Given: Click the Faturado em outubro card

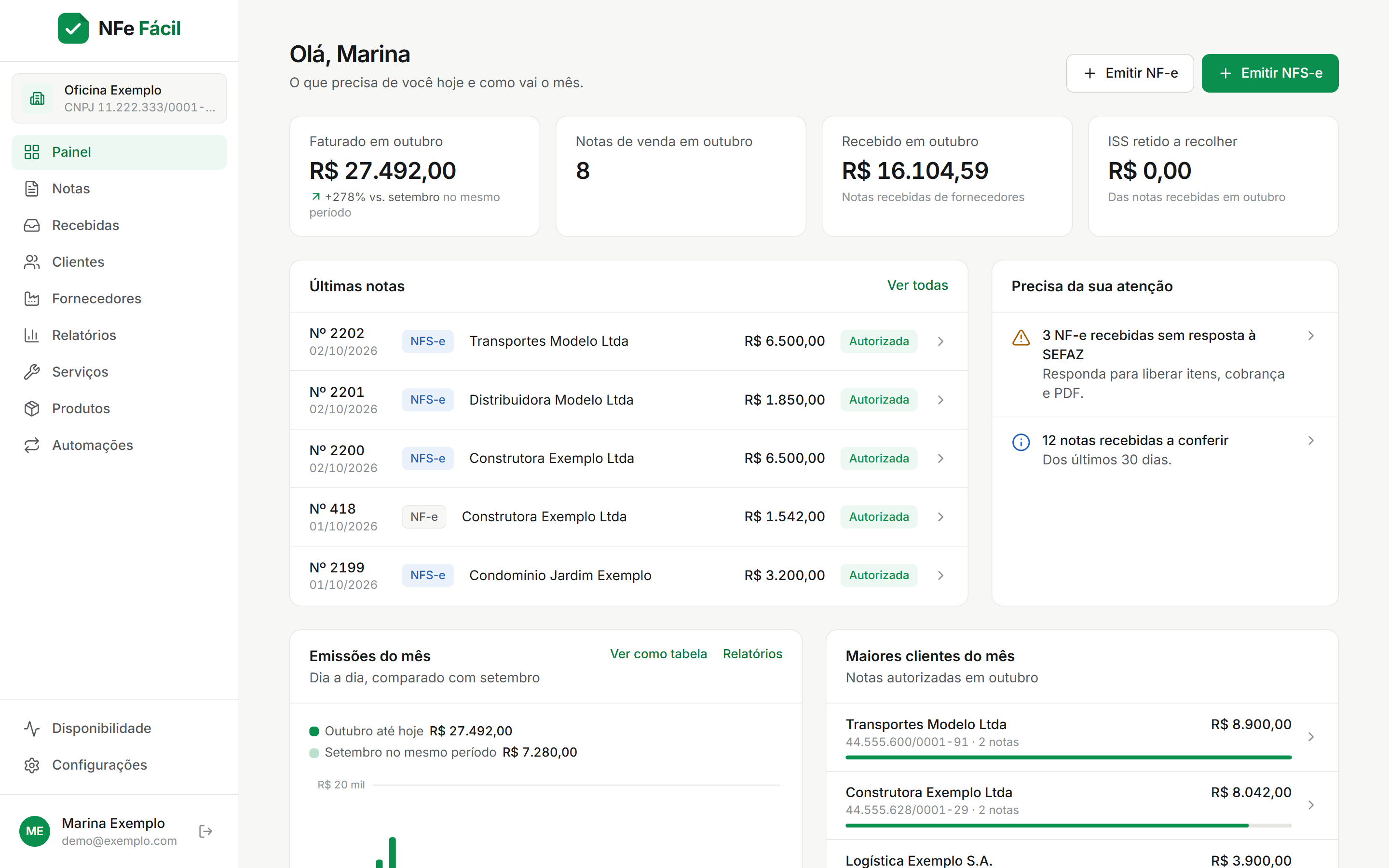Looking at the screenshot, I should tap(414, 176).
